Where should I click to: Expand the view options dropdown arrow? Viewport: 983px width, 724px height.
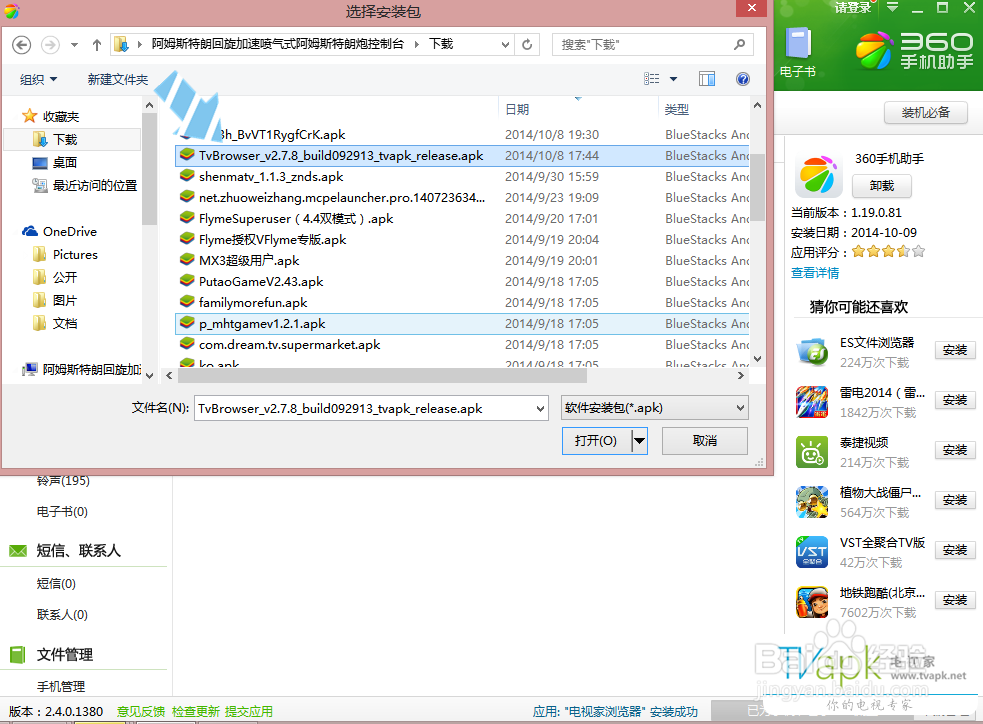673,79
